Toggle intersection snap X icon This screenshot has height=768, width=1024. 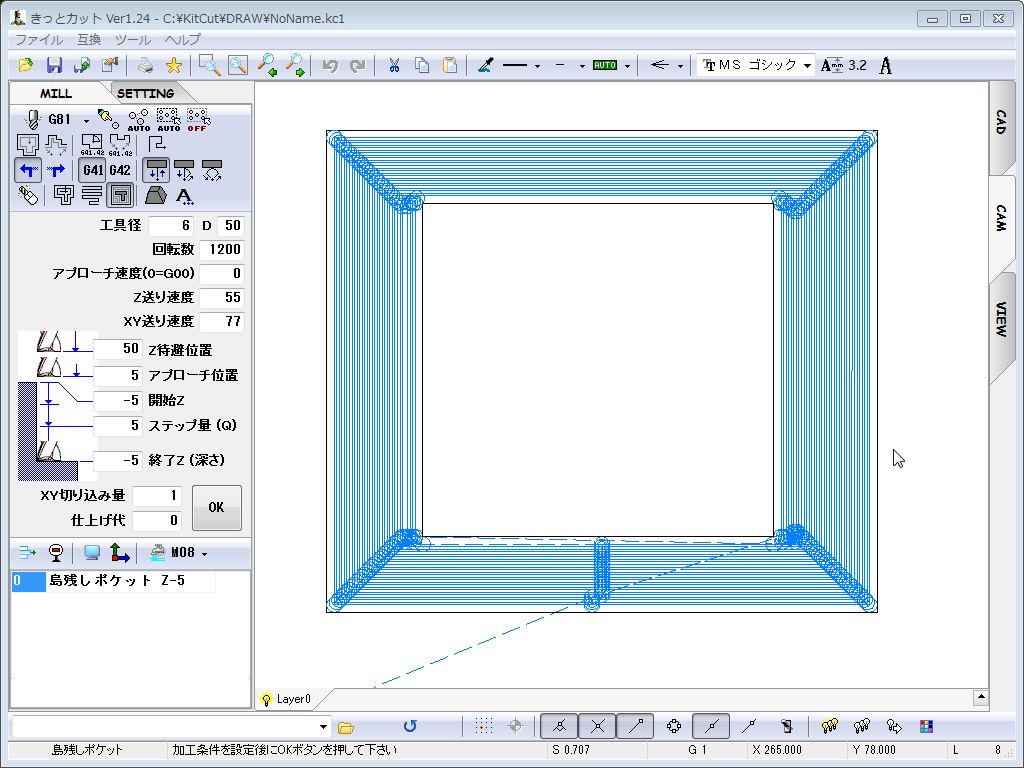pyautogui.click(x=597, y=726)
